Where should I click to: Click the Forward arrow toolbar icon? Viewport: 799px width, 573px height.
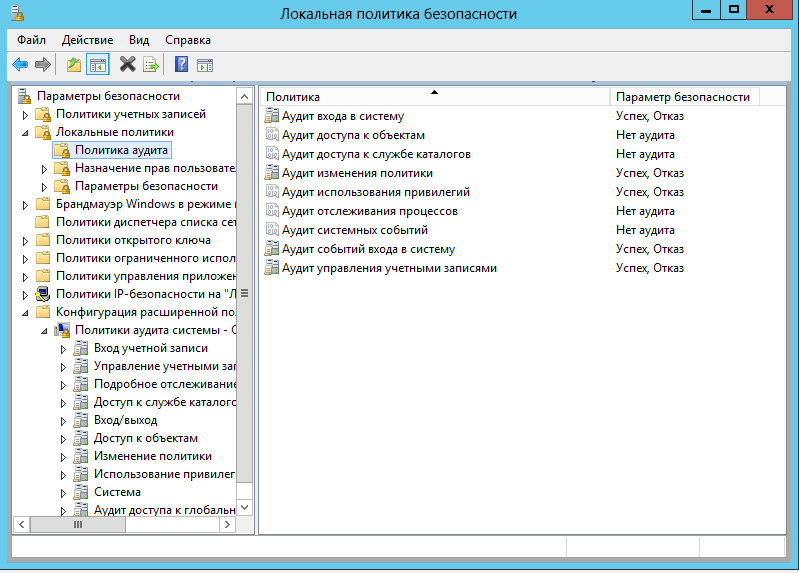pos(43,65)
